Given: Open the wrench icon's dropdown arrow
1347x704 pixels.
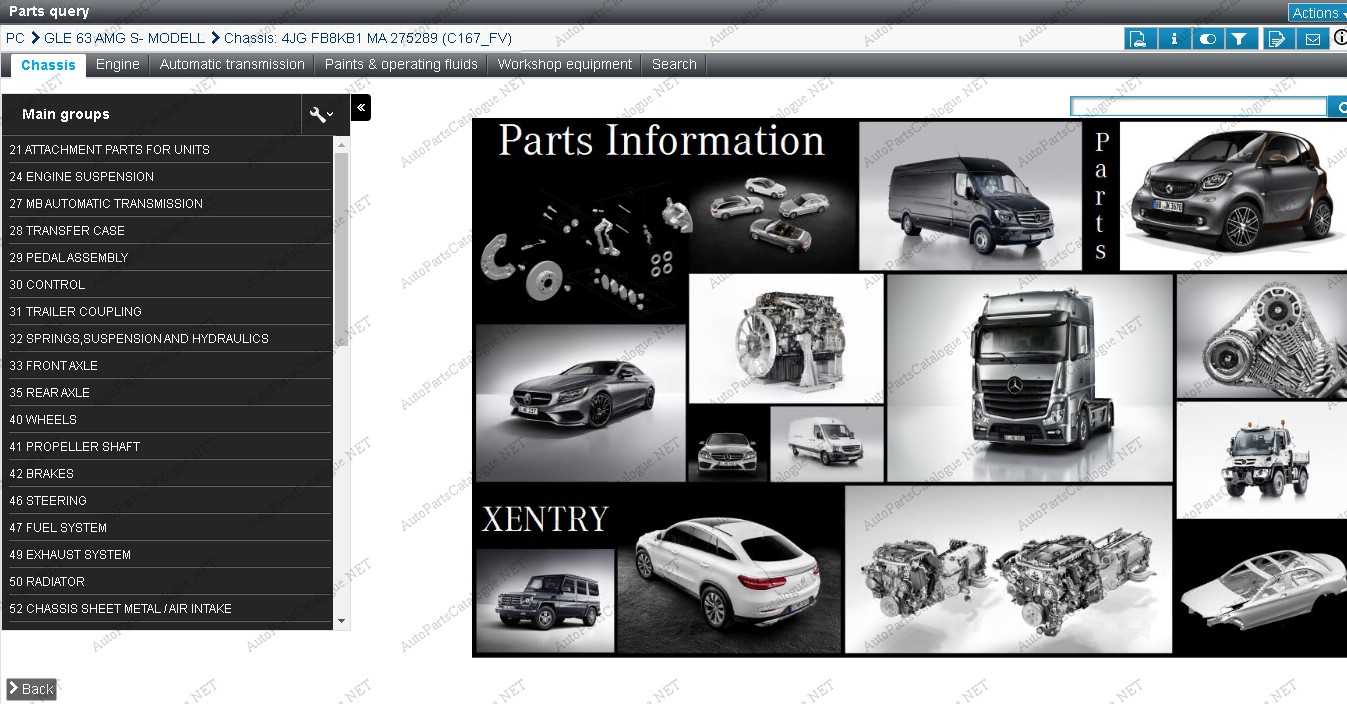Looking at the screenshot, I should click(x=331, y=116).
